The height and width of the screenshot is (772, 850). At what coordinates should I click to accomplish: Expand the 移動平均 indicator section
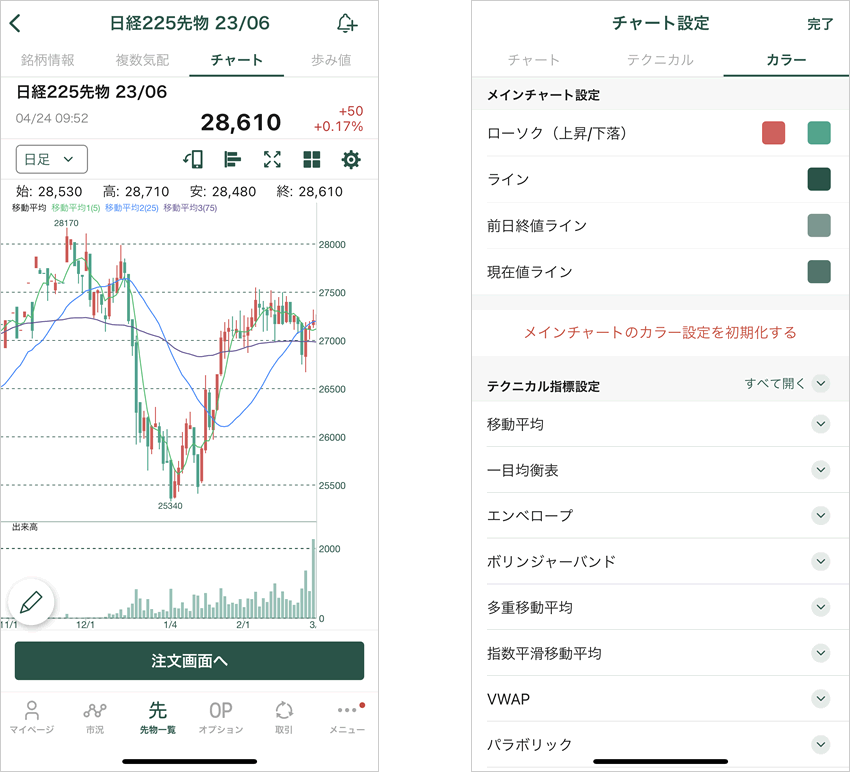click(x=821, y=424)
